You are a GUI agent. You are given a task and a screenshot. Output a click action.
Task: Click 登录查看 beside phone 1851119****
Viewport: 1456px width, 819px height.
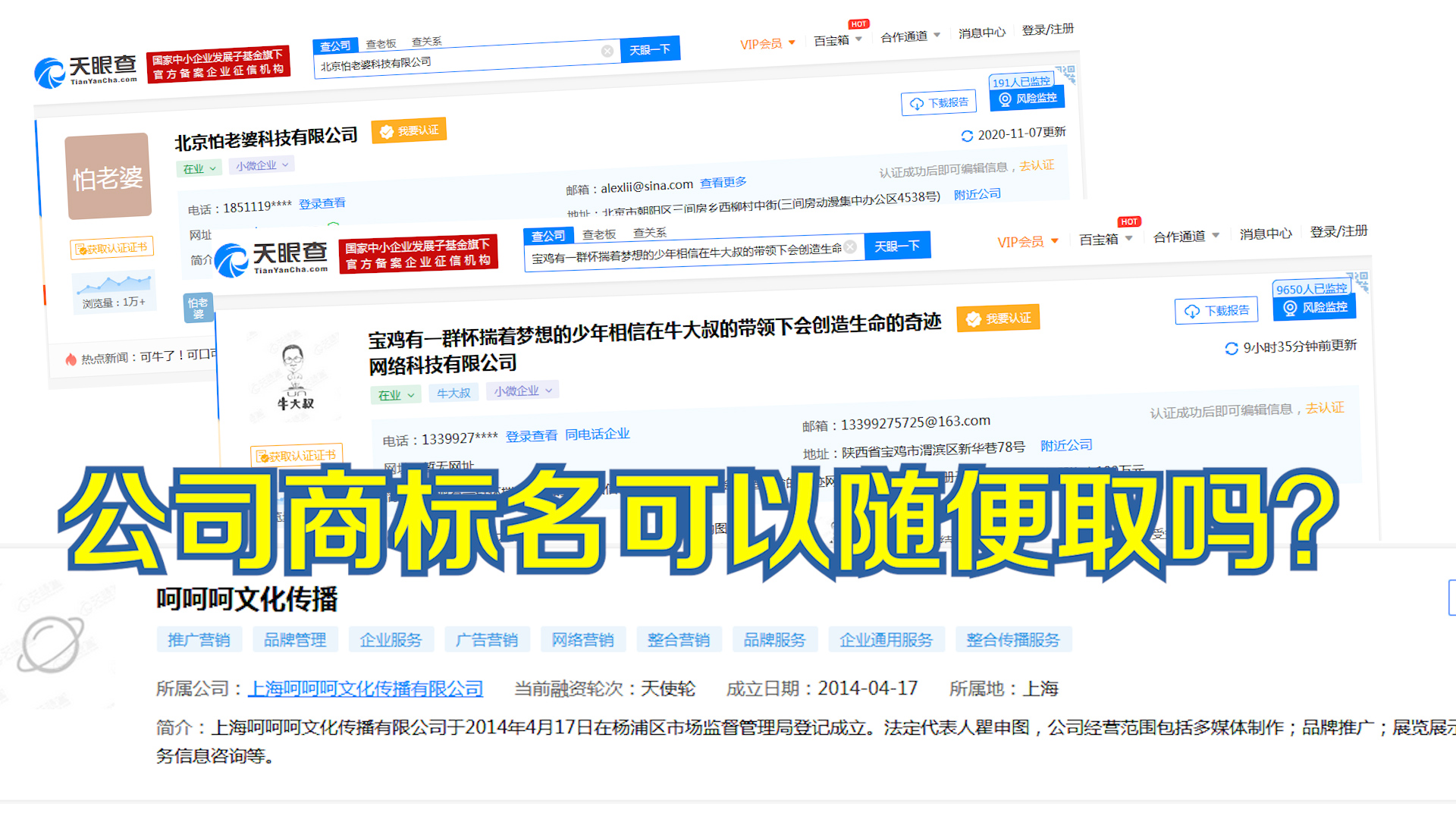point(322,203)
